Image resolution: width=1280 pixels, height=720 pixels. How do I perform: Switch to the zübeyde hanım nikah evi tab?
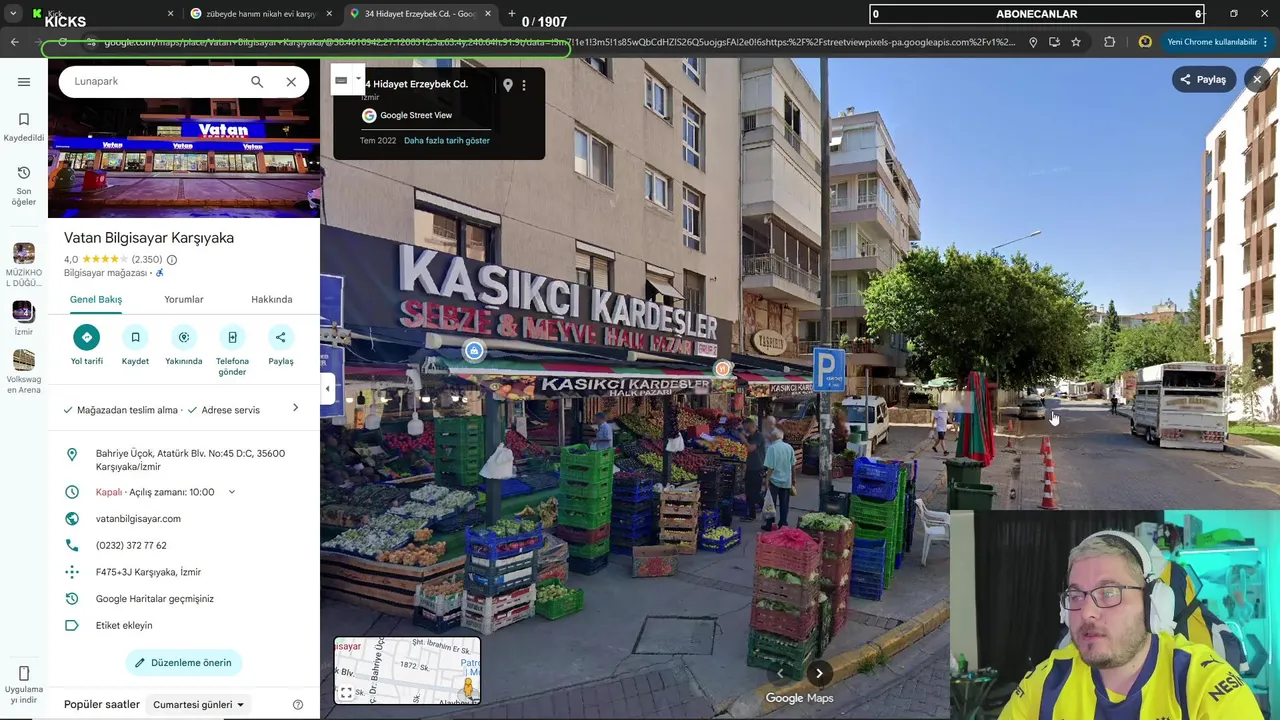[x=261, y=14]
